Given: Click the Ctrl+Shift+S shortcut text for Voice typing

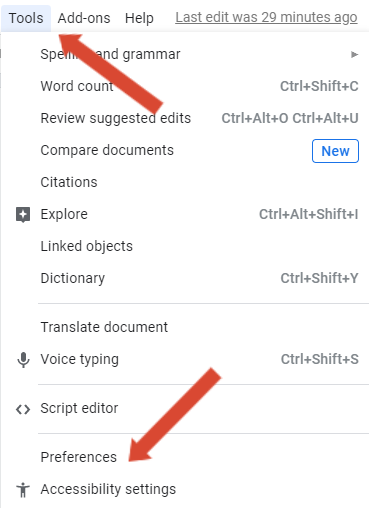Looking at the screenshot, I should point(320,359).
